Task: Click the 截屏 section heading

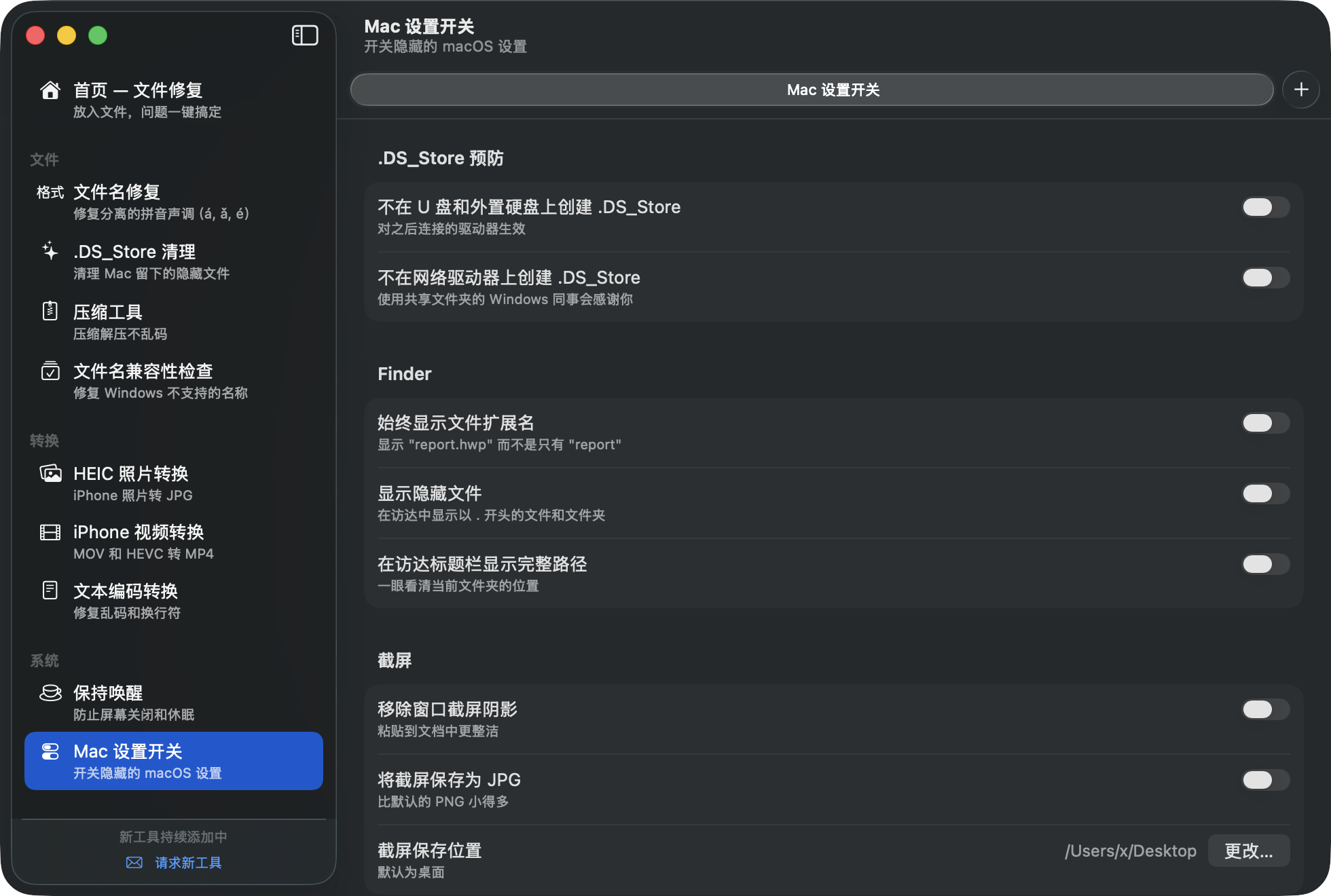Action: coord(395,660)
